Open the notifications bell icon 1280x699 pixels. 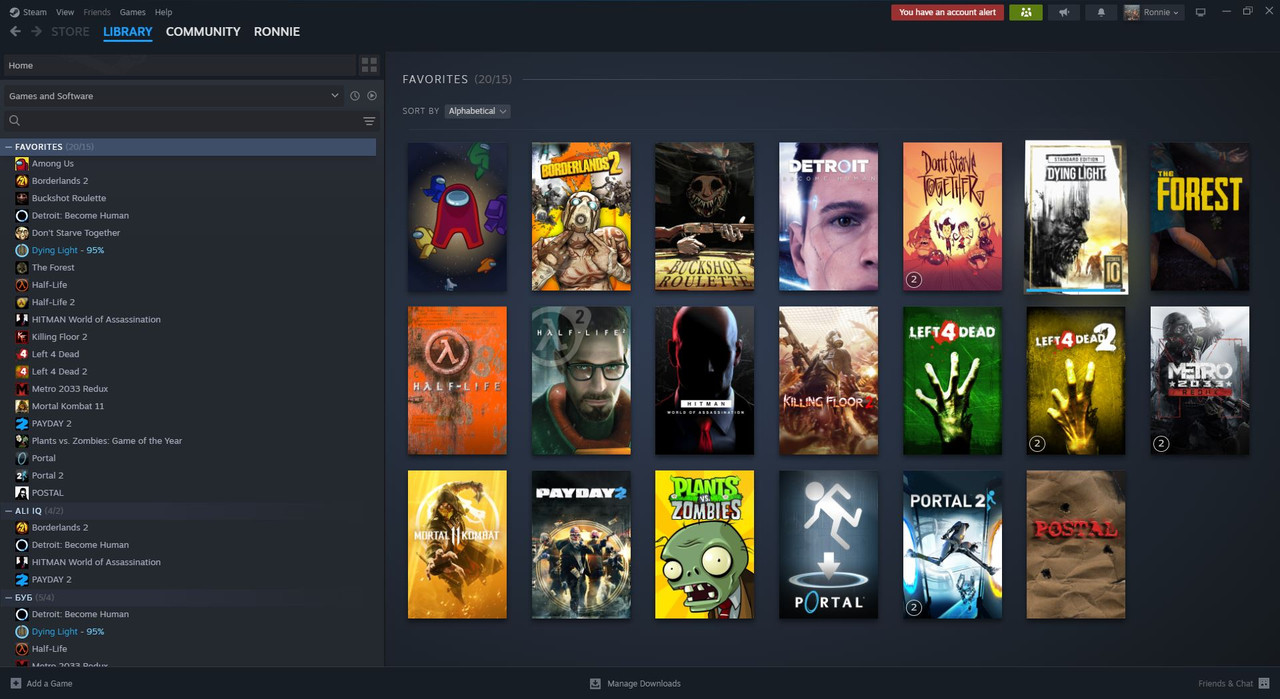(1102, 12)
